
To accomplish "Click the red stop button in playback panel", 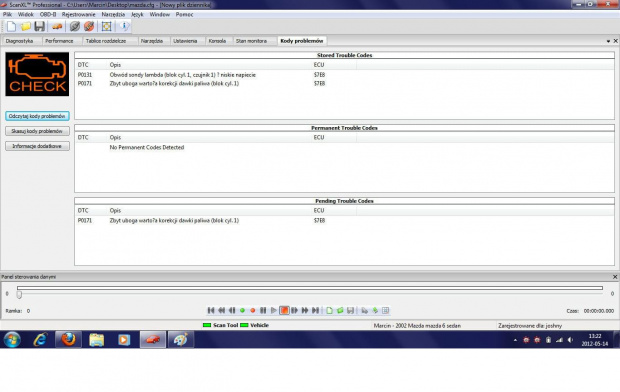I will click(284, 311).
